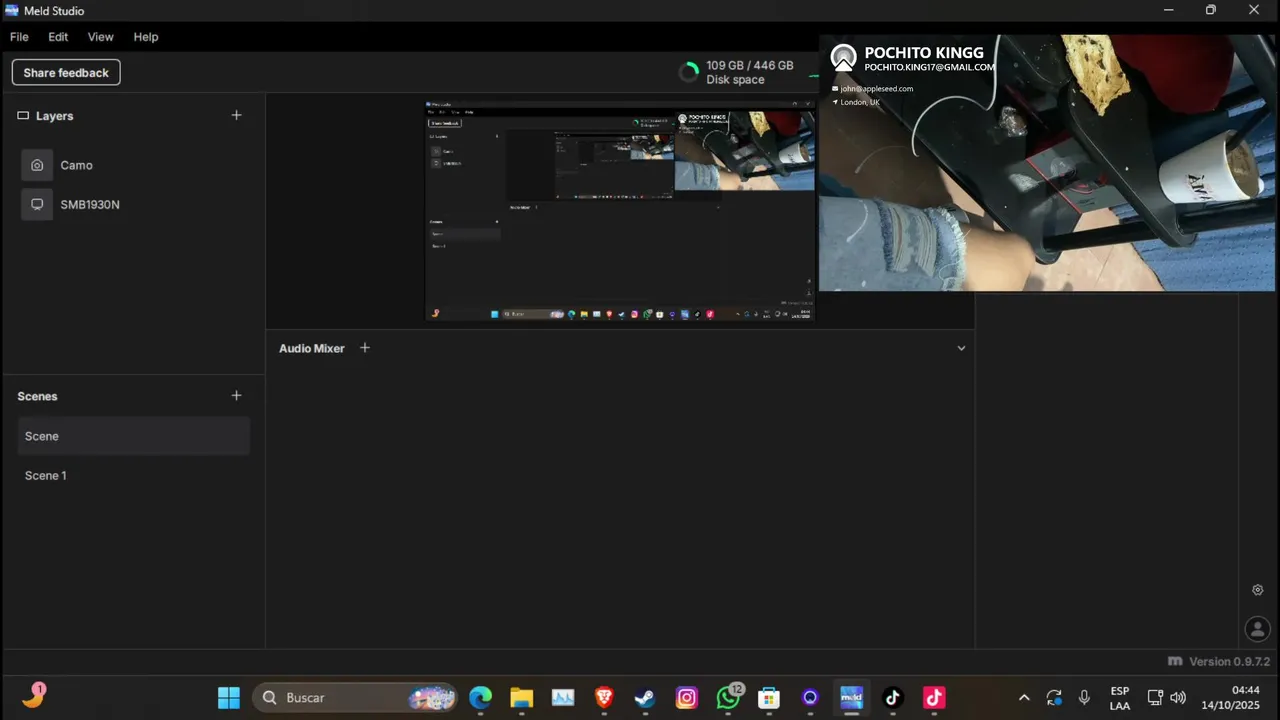Open File Explorer from taskbar
Image resolution: width=1280 pixels, height=720 pixels.
[522, 698]
